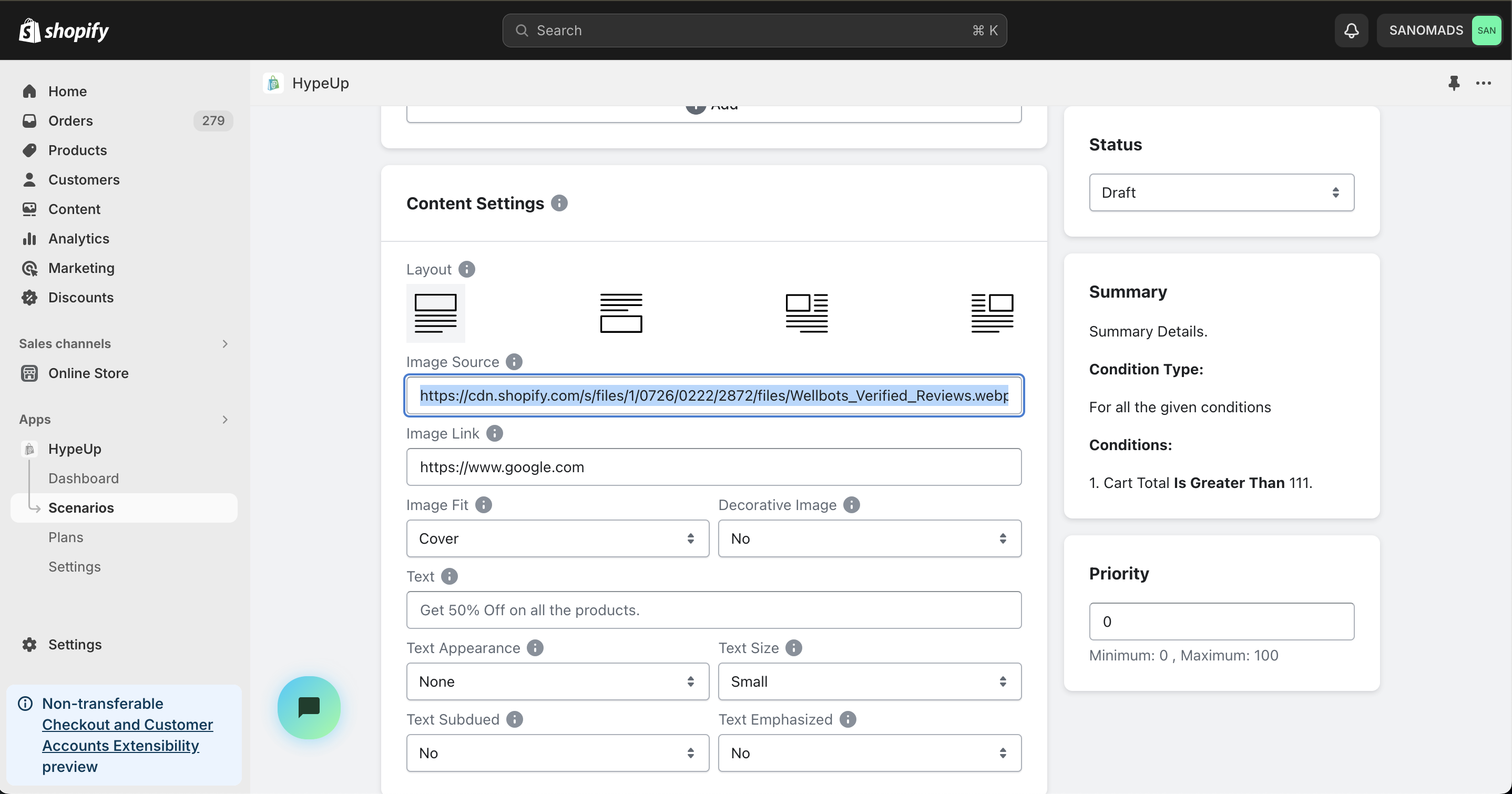
Task: Open the Image Fit Cover dropdown
Action: tap(557, 538)
